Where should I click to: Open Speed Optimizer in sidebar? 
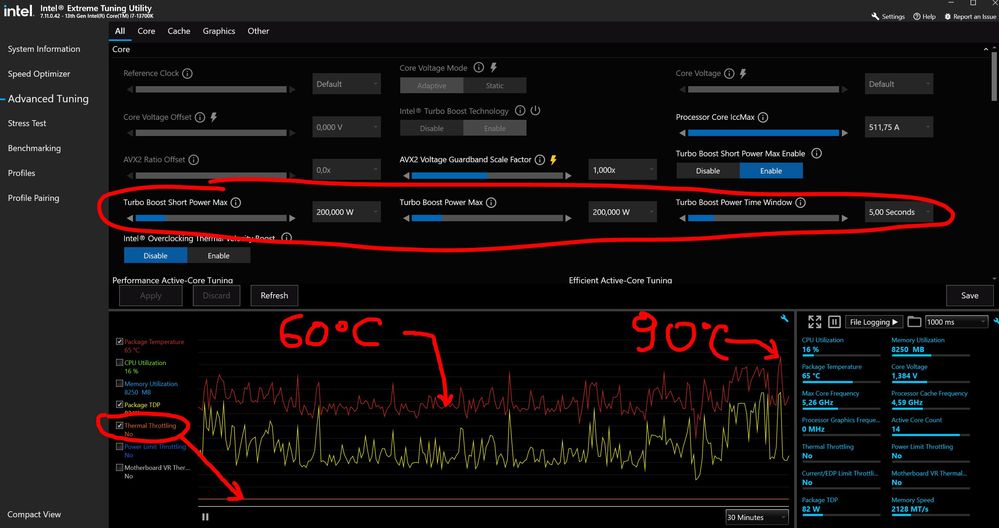39,74
